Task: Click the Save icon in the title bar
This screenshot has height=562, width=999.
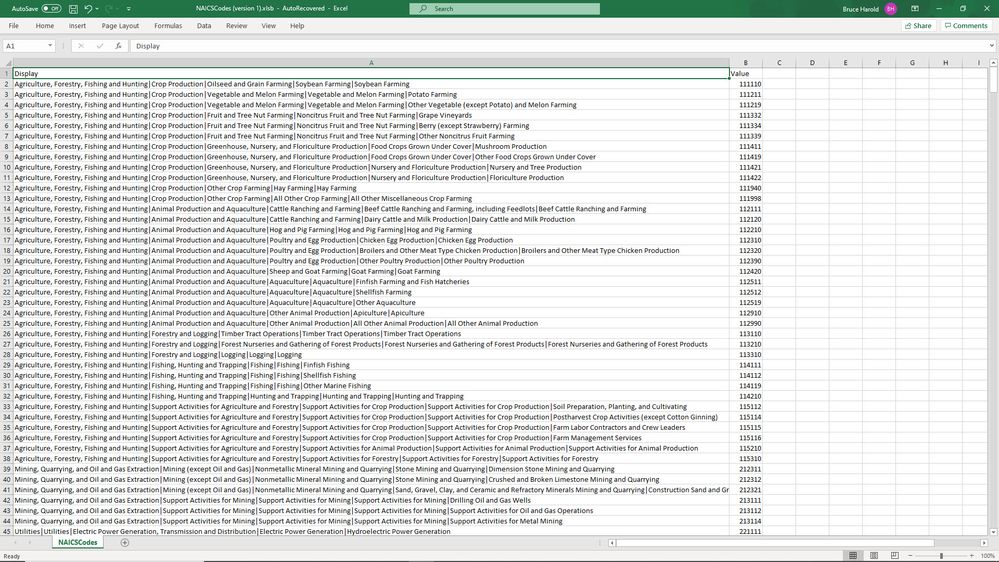Action: click(x=73, y=9)
